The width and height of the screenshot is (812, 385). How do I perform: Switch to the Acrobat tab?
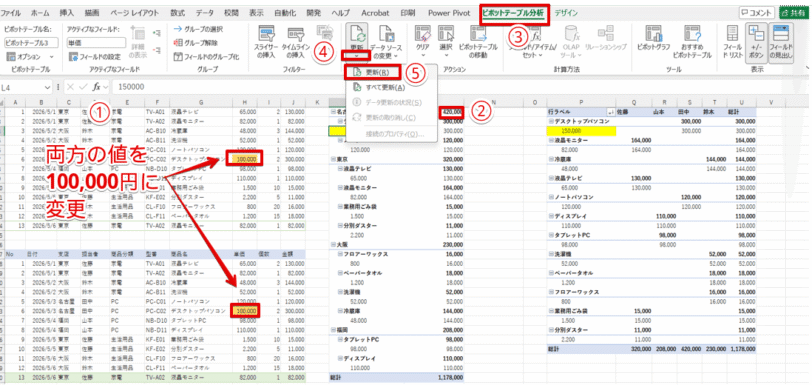pyautogui.click(x=375, y=12)
